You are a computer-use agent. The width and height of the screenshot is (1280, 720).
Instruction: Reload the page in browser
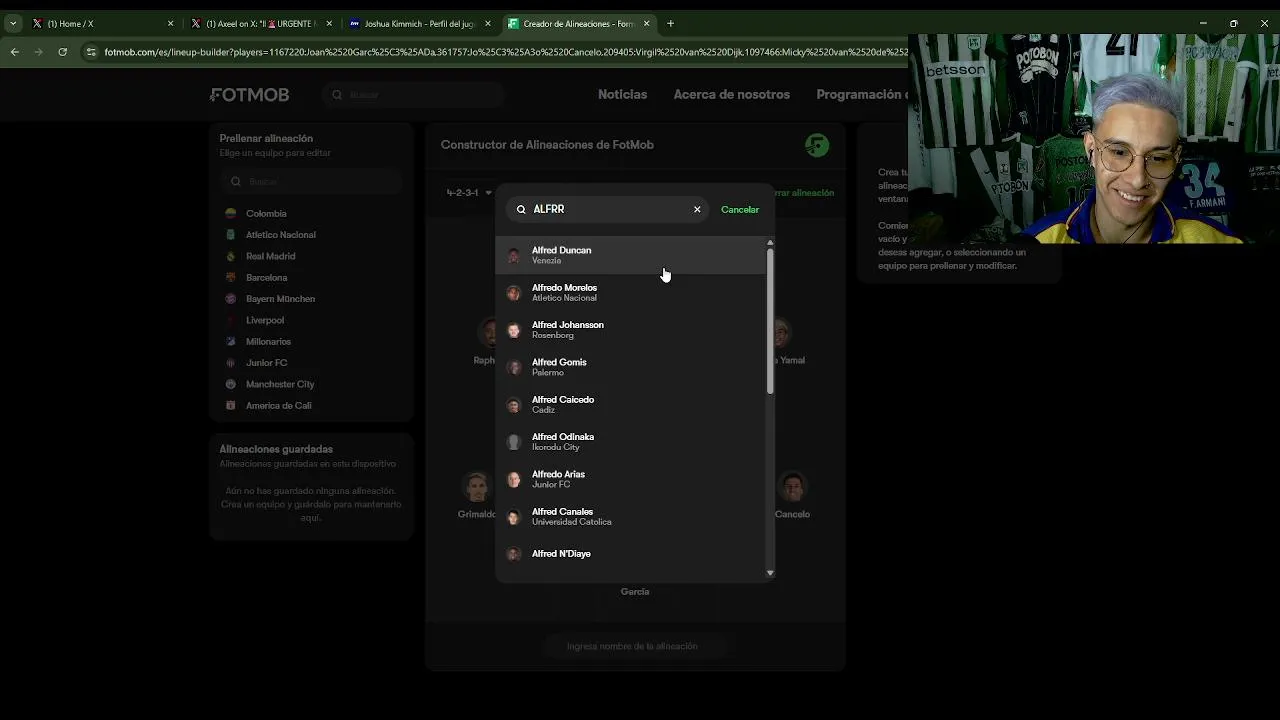click(x=62, y=52)
